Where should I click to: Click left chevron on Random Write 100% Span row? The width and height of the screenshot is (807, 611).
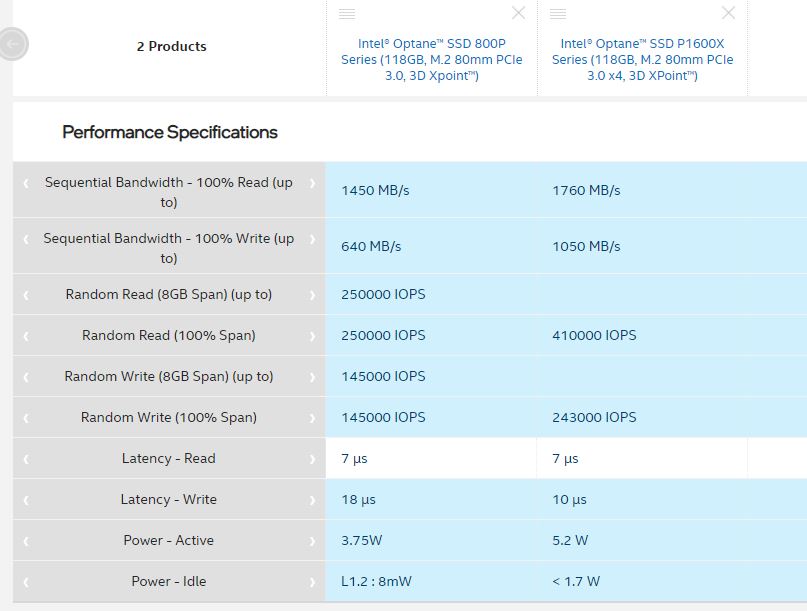coord(26,418)
